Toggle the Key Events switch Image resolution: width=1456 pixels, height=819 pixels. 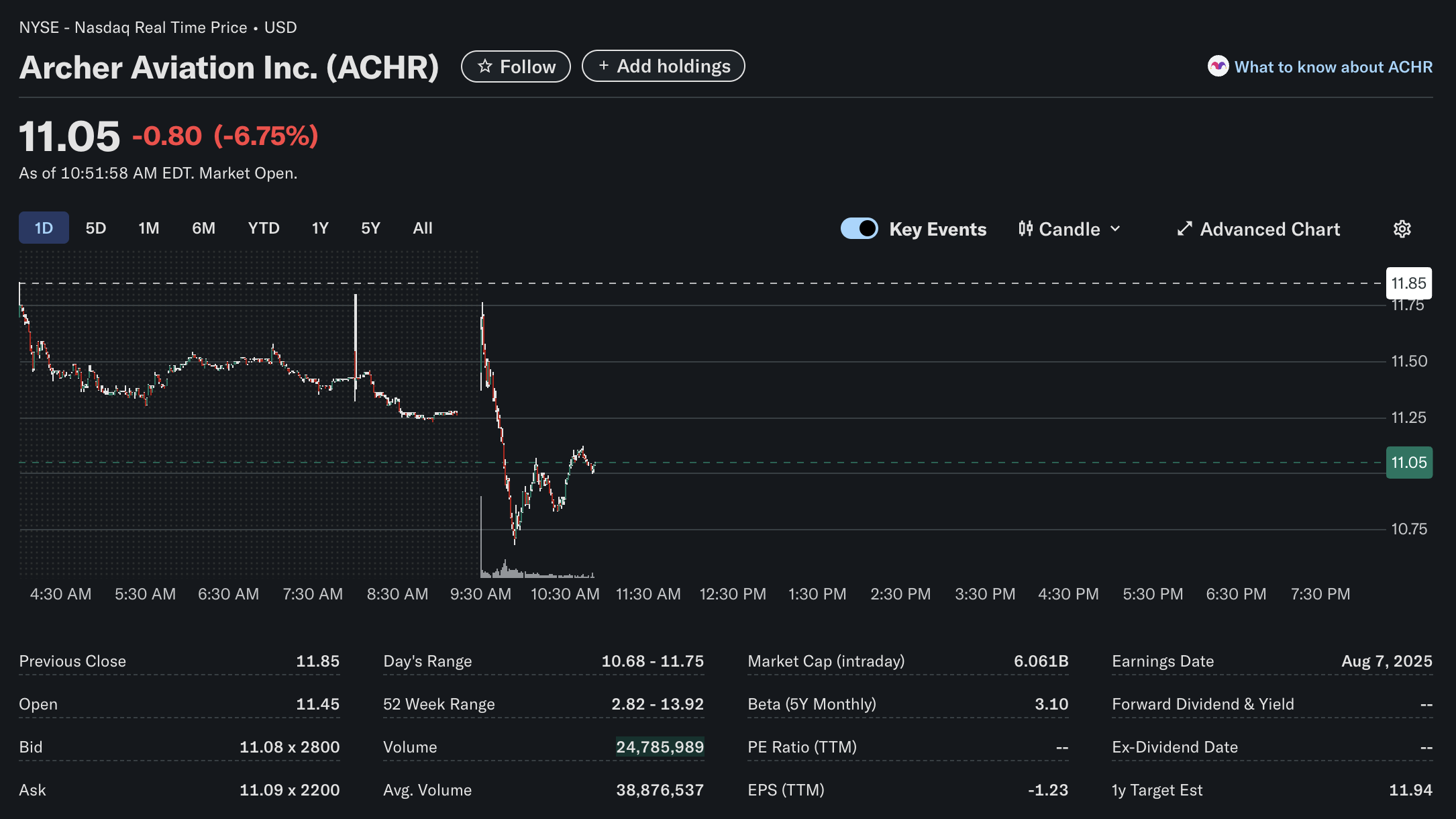(859, 228)
